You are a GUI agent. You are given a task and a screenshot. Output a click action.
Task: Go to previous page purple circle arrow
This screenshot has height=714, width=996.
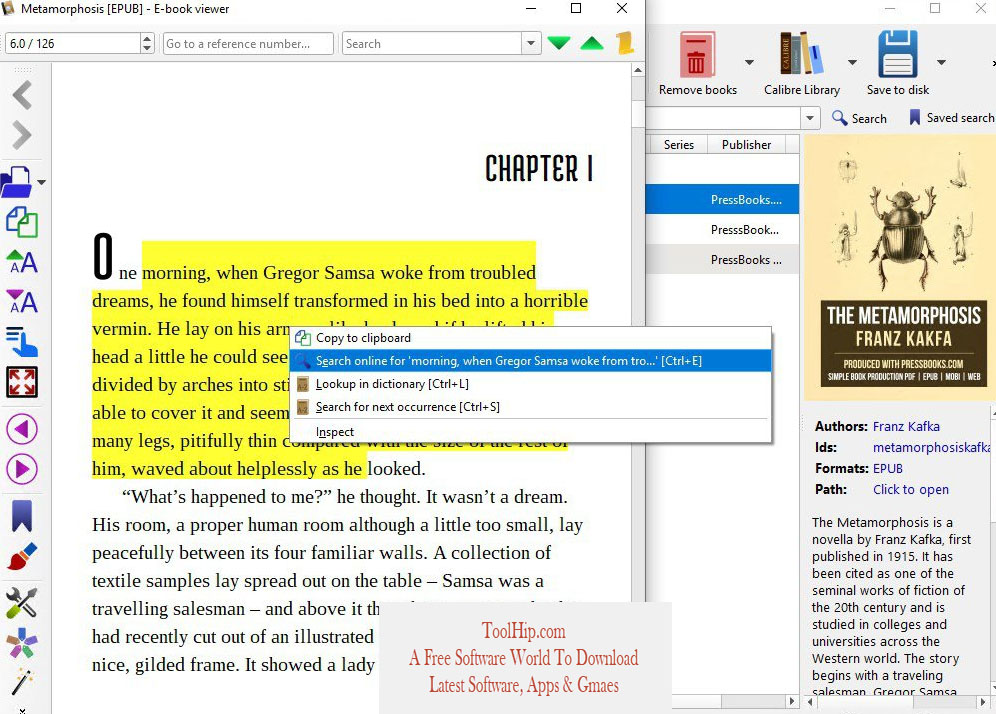point(22,429)
